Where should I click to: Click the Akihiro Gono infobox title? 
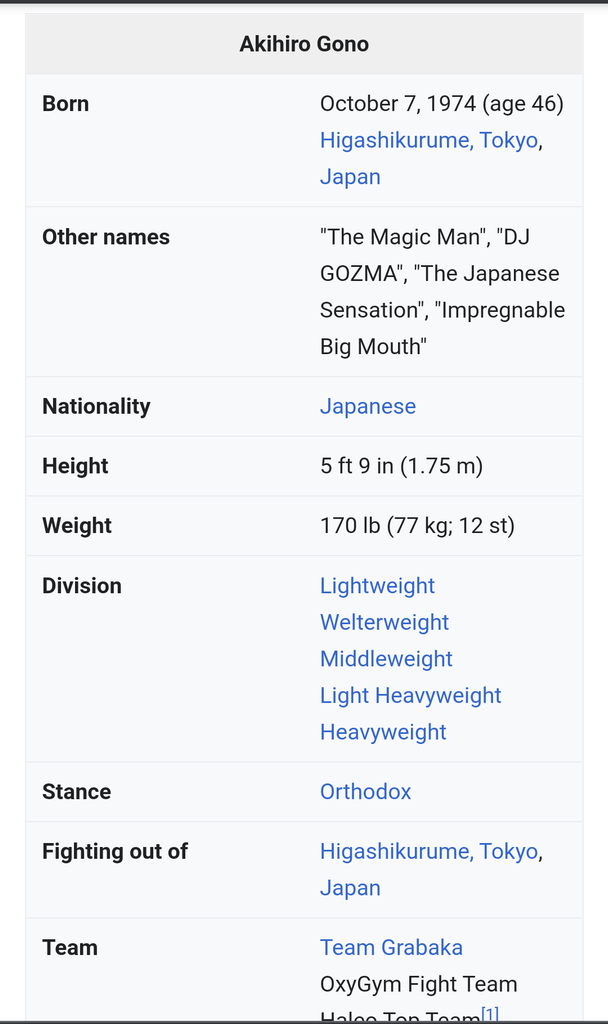[x=304, y=44]
